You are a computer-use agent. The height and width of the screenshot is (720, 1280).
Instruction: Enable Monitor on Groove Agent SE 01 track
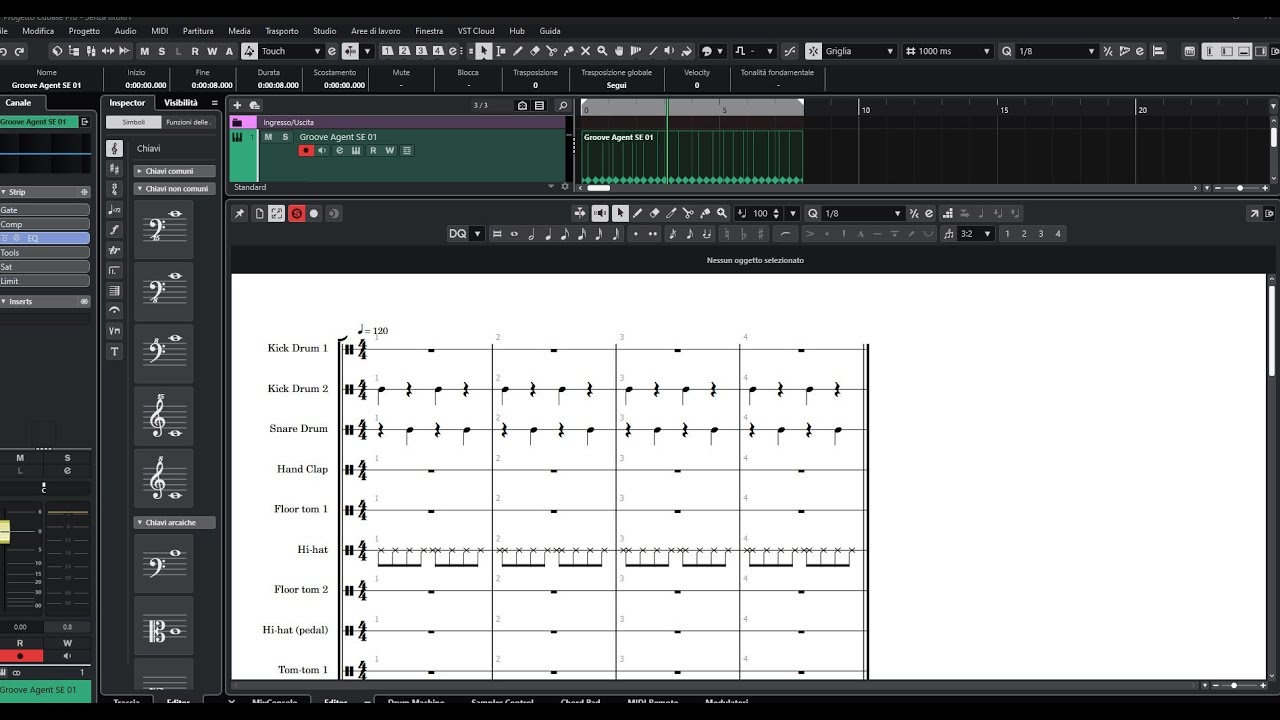pyautogui.click(x=322, y=150)
